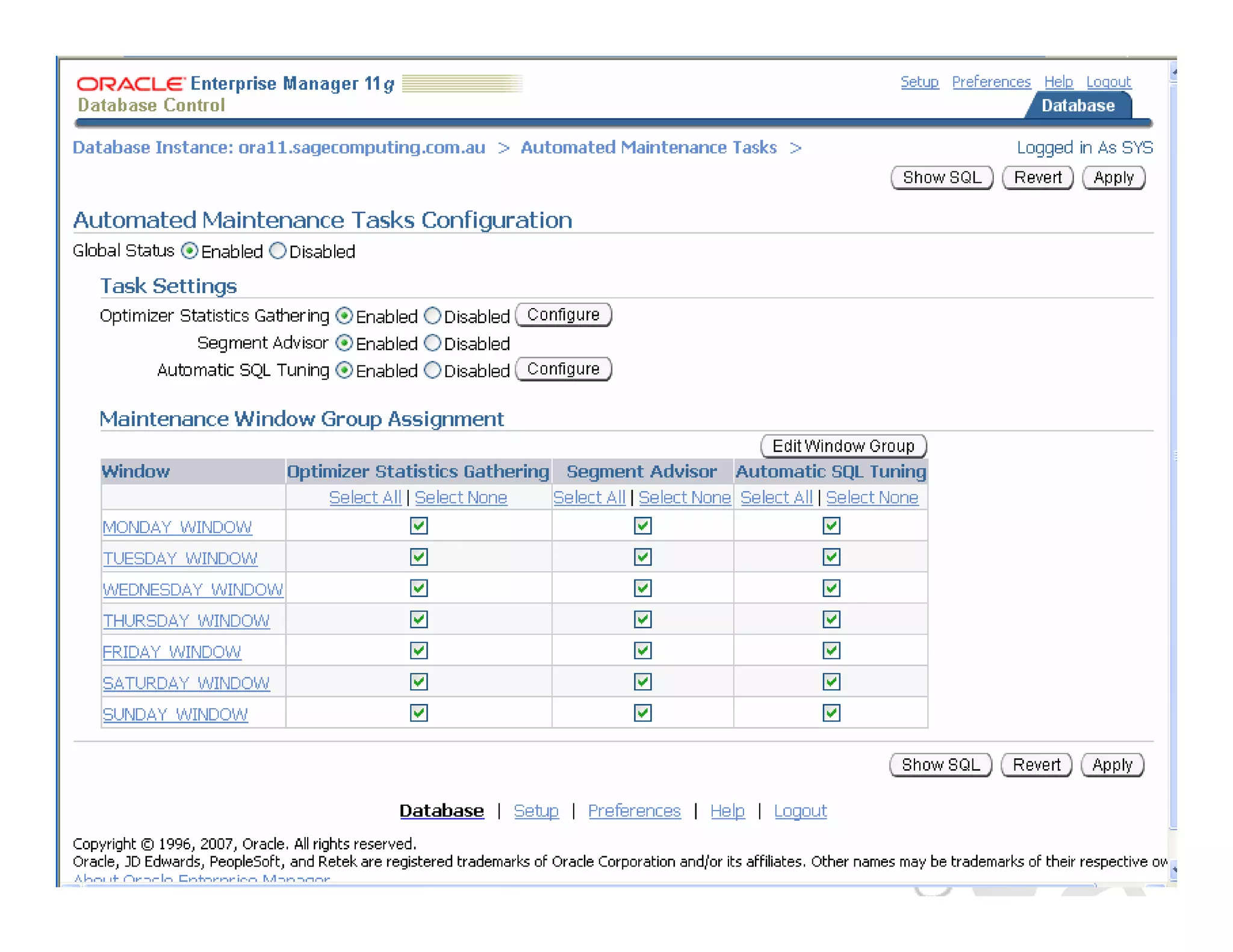This screenshot has width=1233, height=952.
Task: Disable Optimizer Statistics Gathering radio option
Action: (x=432, y=316)
